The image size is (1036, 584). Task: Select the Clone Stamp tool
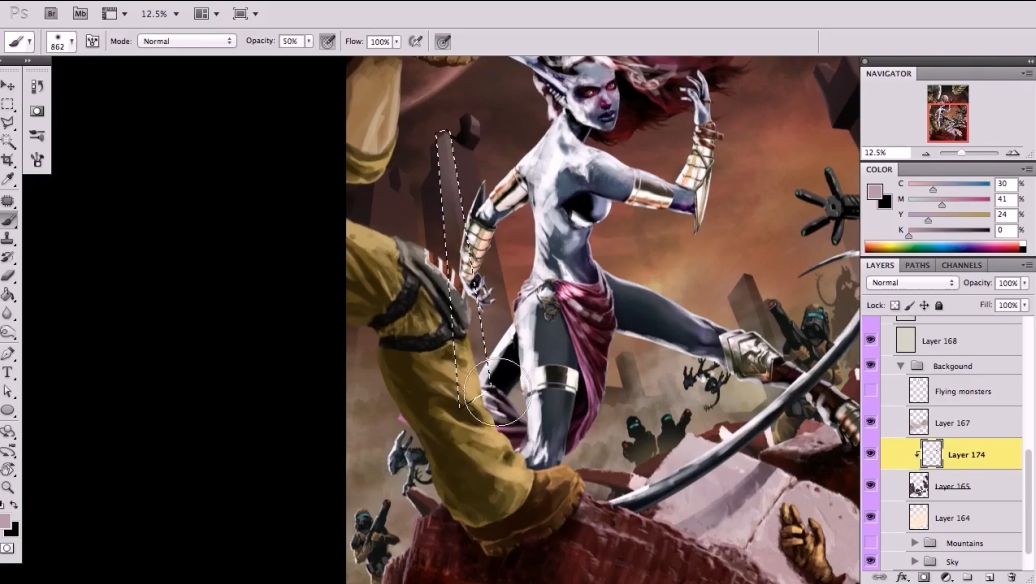(x=8, y=238)
